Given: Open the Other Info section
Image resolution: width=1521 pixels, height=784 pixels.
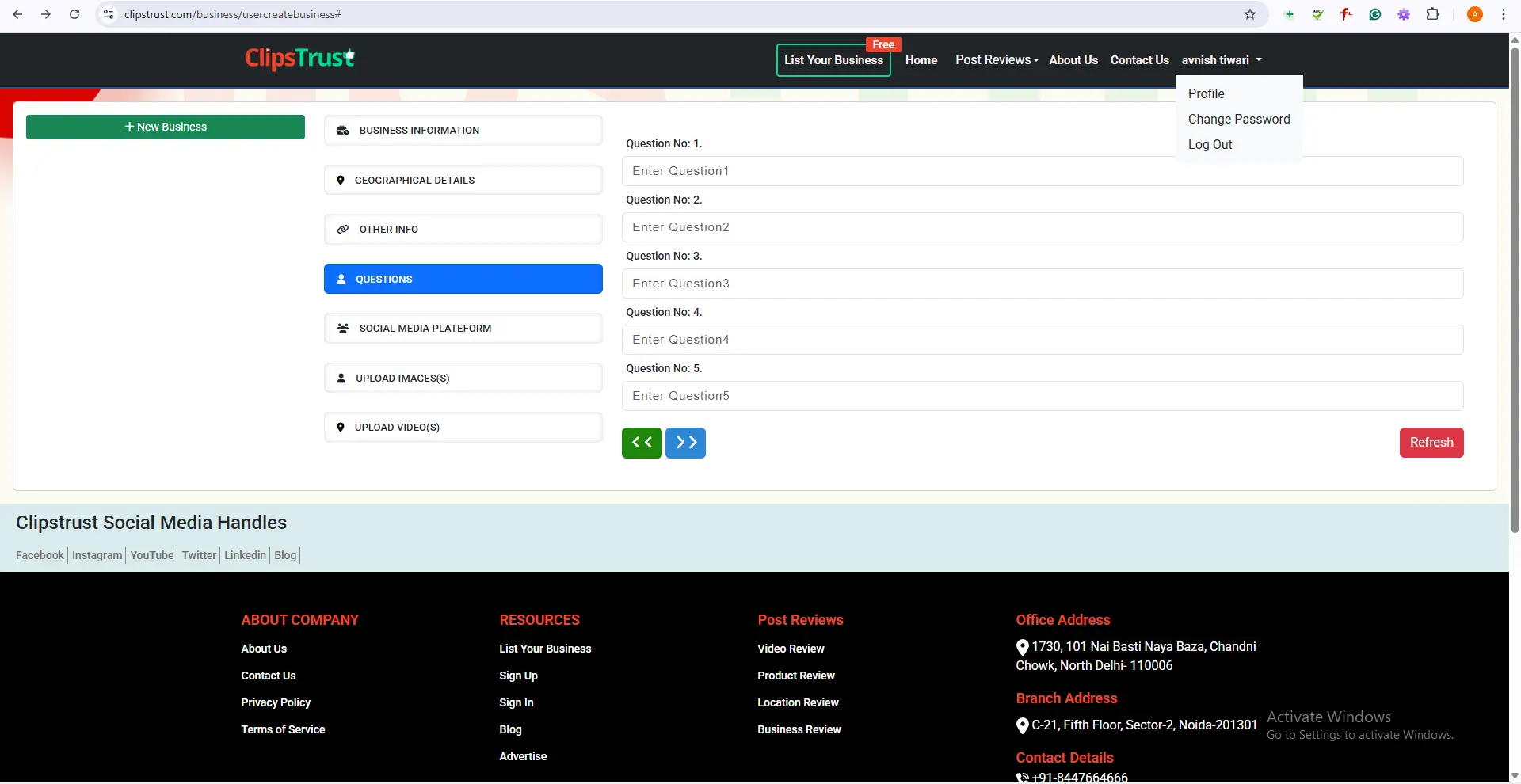Looking at the screenshot, I should point(463,230).
